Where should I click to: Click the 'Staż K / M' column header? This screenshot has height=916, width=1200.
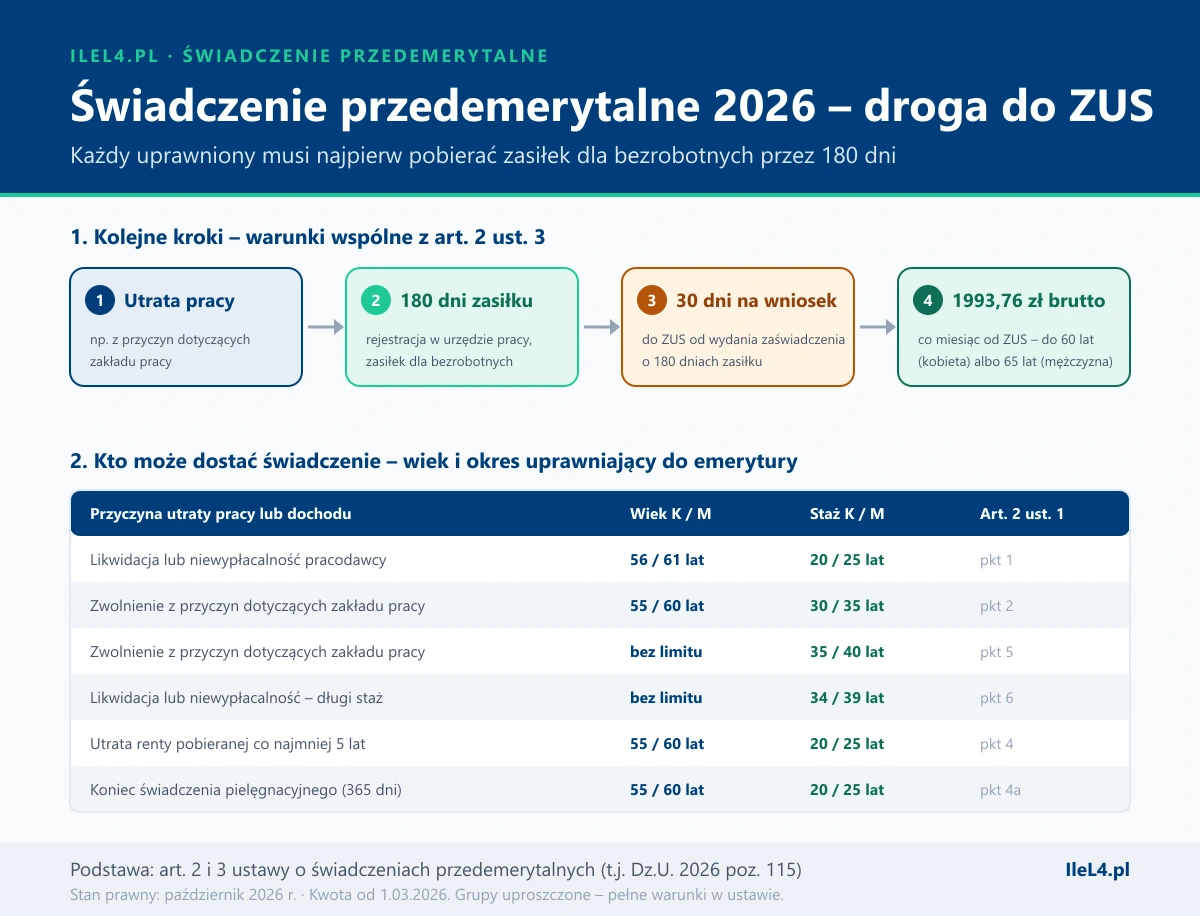point(847,514)
